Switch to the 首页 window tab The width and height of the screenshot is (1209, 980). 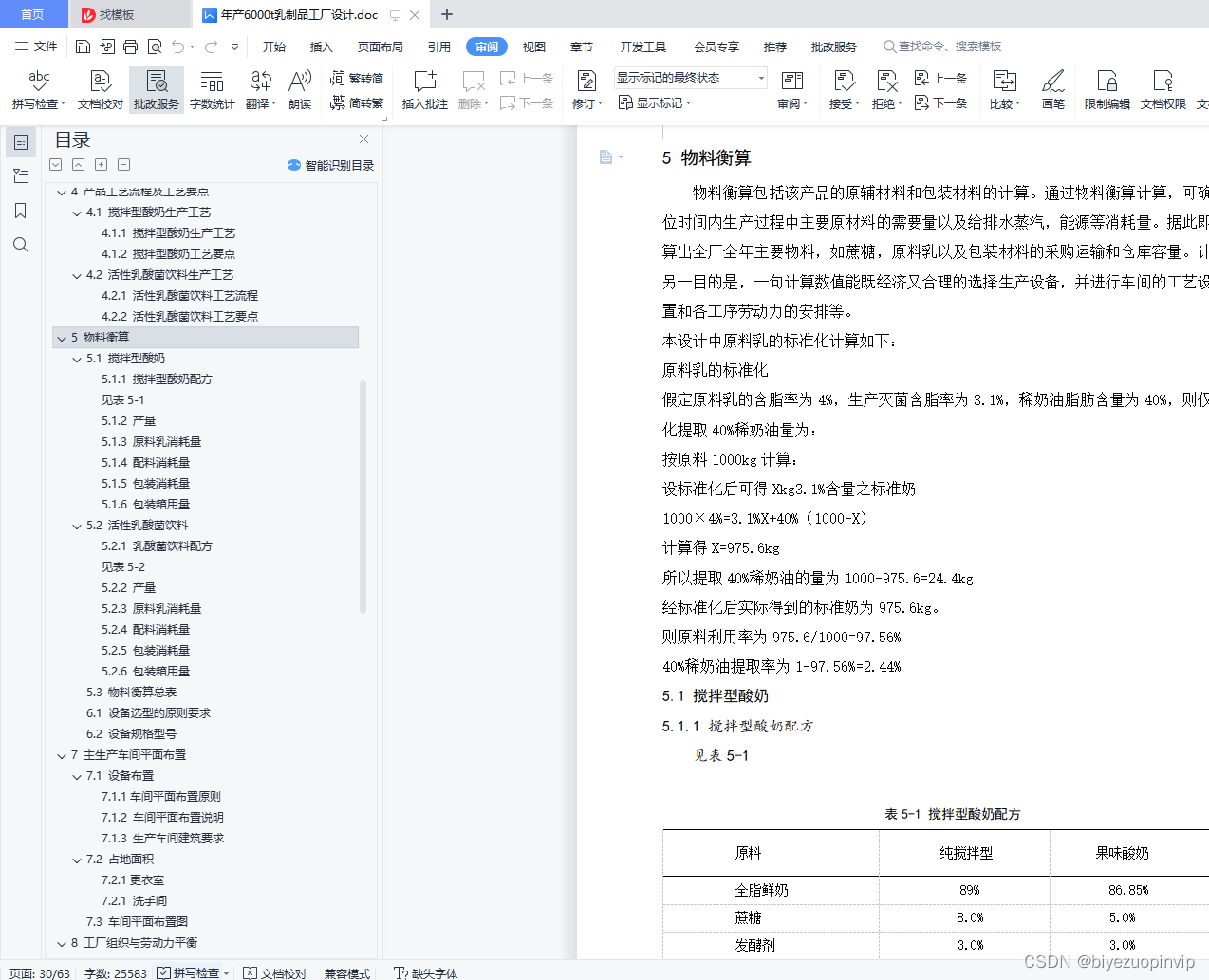(33, 14)
